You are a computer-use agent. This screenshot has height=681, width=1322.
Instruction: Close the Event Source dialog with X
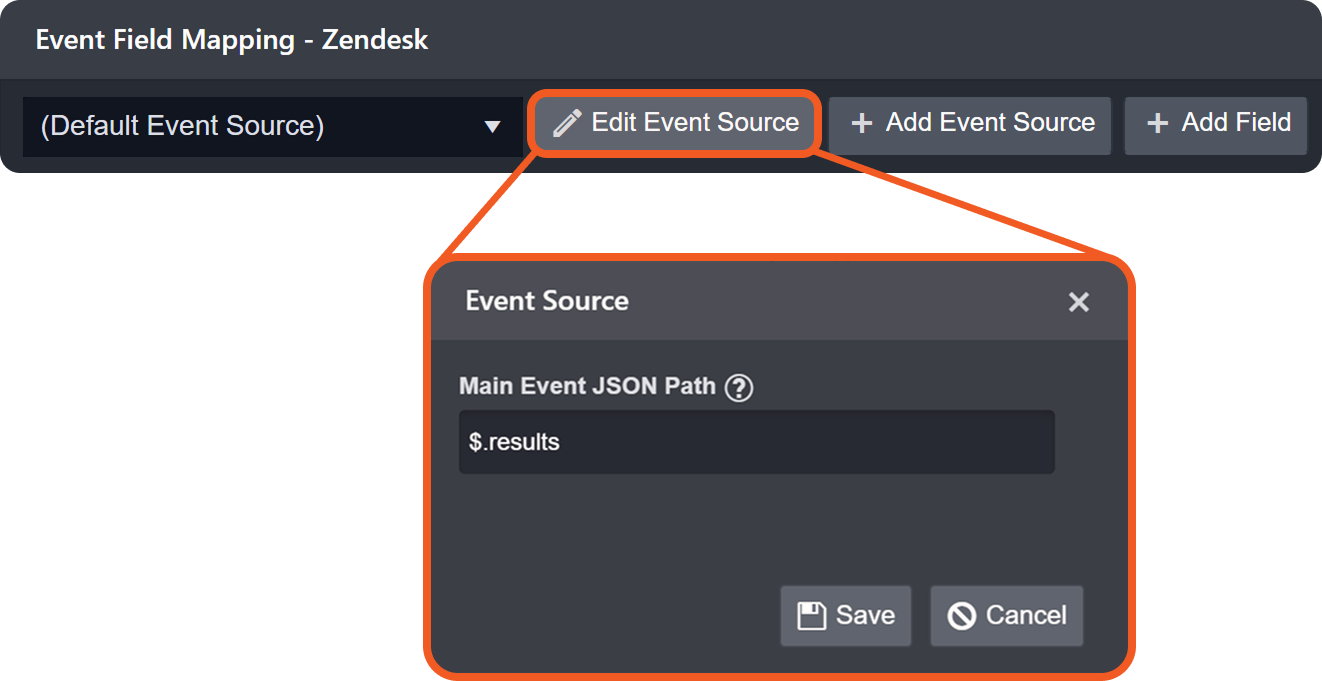click(1078, 302)
